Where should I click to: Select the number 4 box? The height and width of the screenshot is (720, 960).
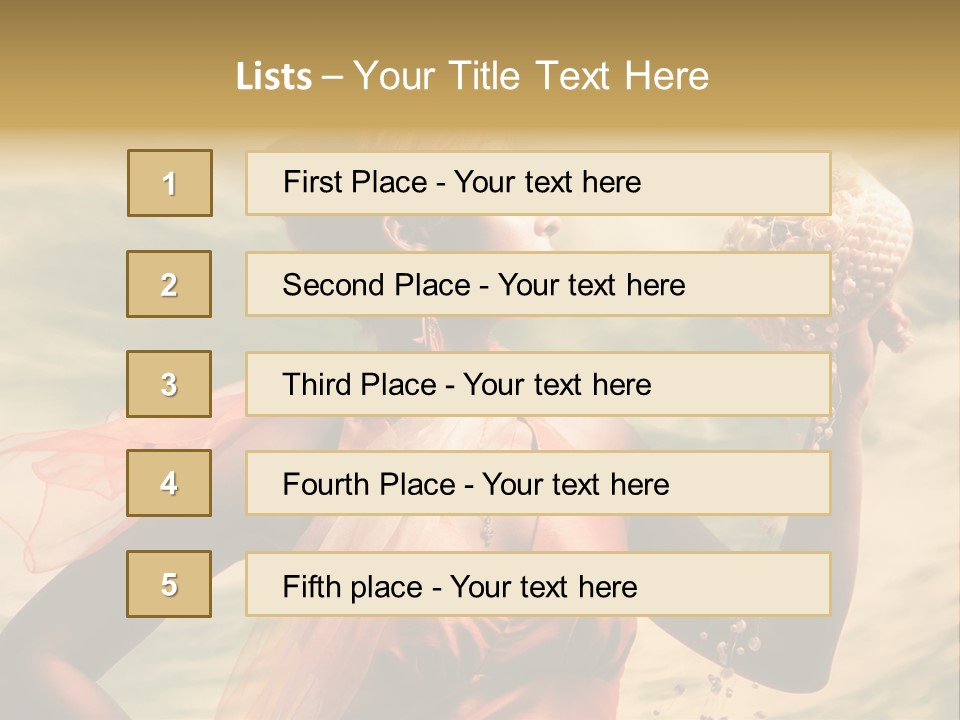click(x=169, y=483)
